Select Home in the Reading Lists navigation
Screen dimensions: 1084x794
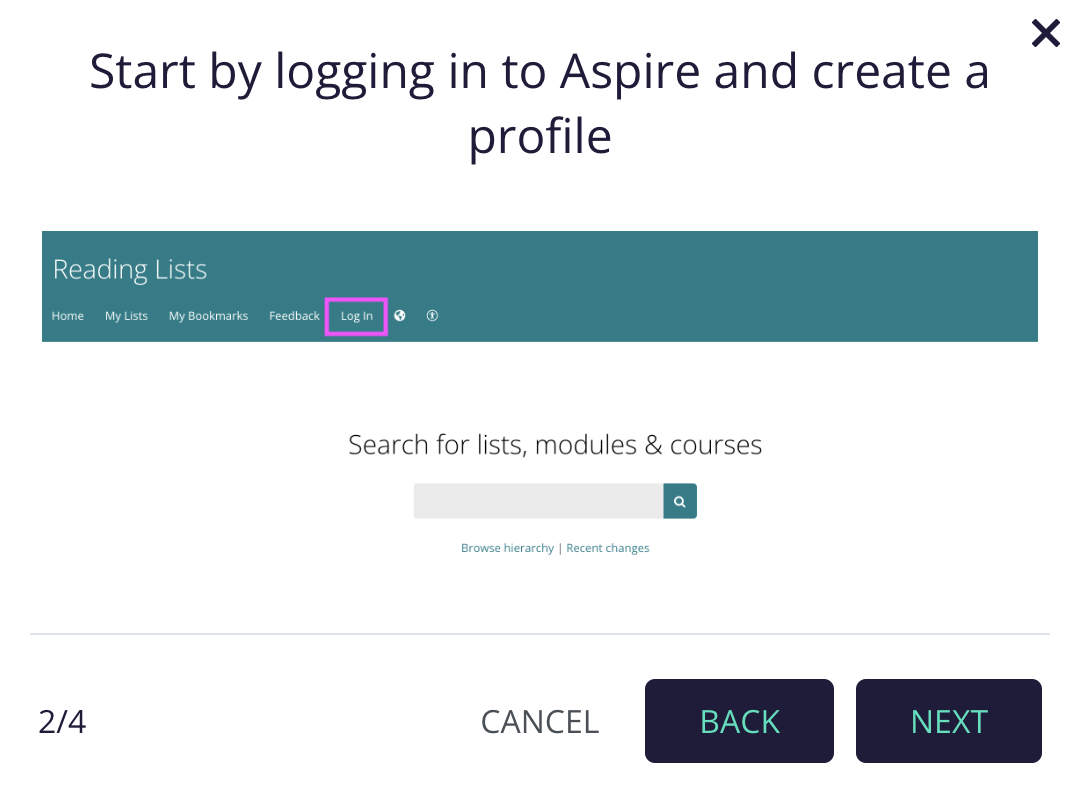(x=67, y=315)
